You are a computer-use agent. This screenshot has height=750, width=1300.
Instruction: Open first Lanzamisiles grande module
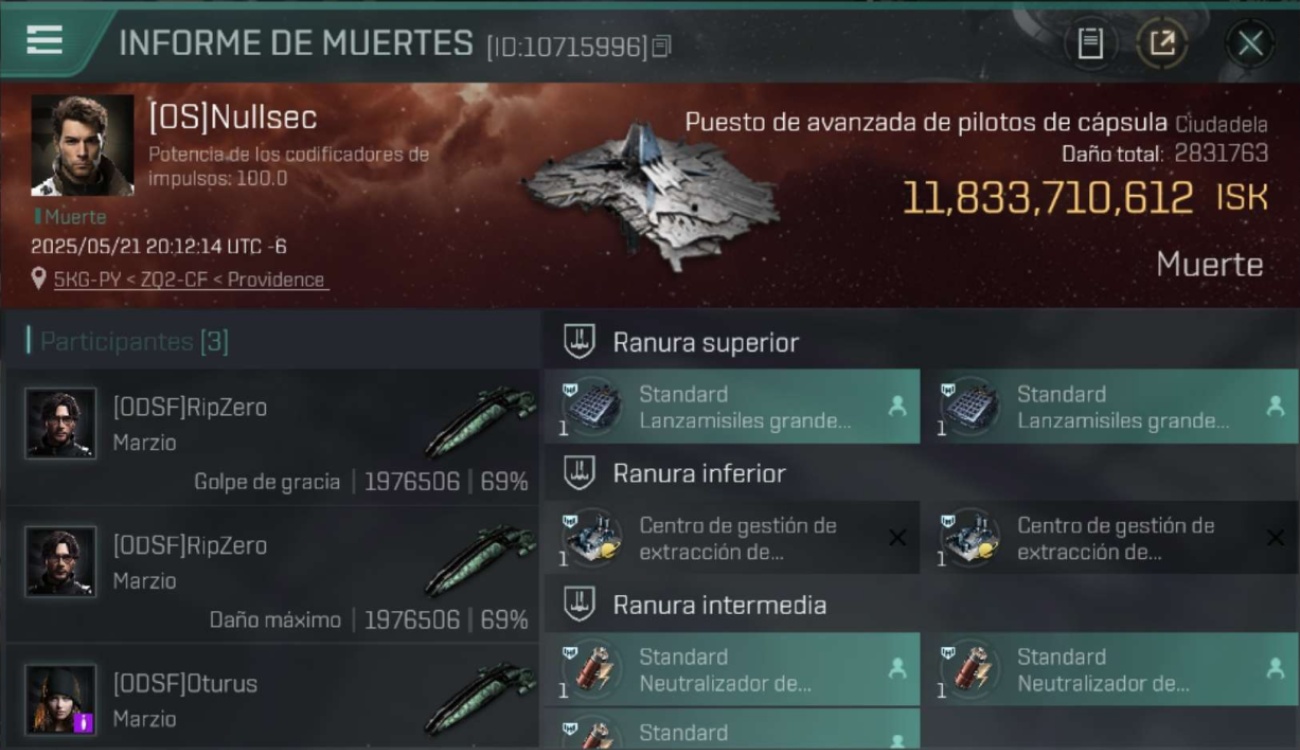(732, 407)
